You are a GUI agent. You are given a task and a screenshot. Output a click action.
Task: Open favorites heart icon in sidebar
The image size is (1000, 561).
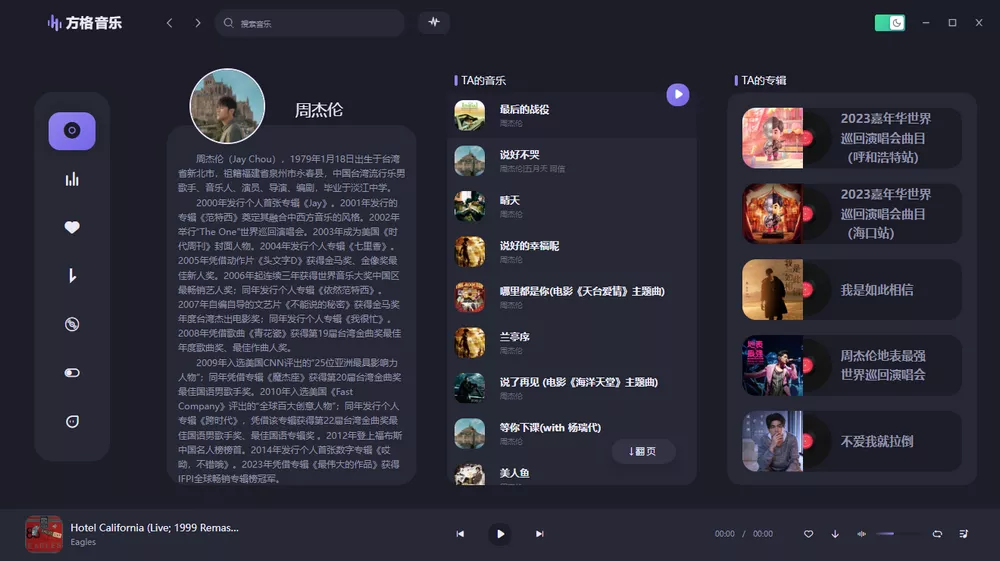tap(72, 227)
